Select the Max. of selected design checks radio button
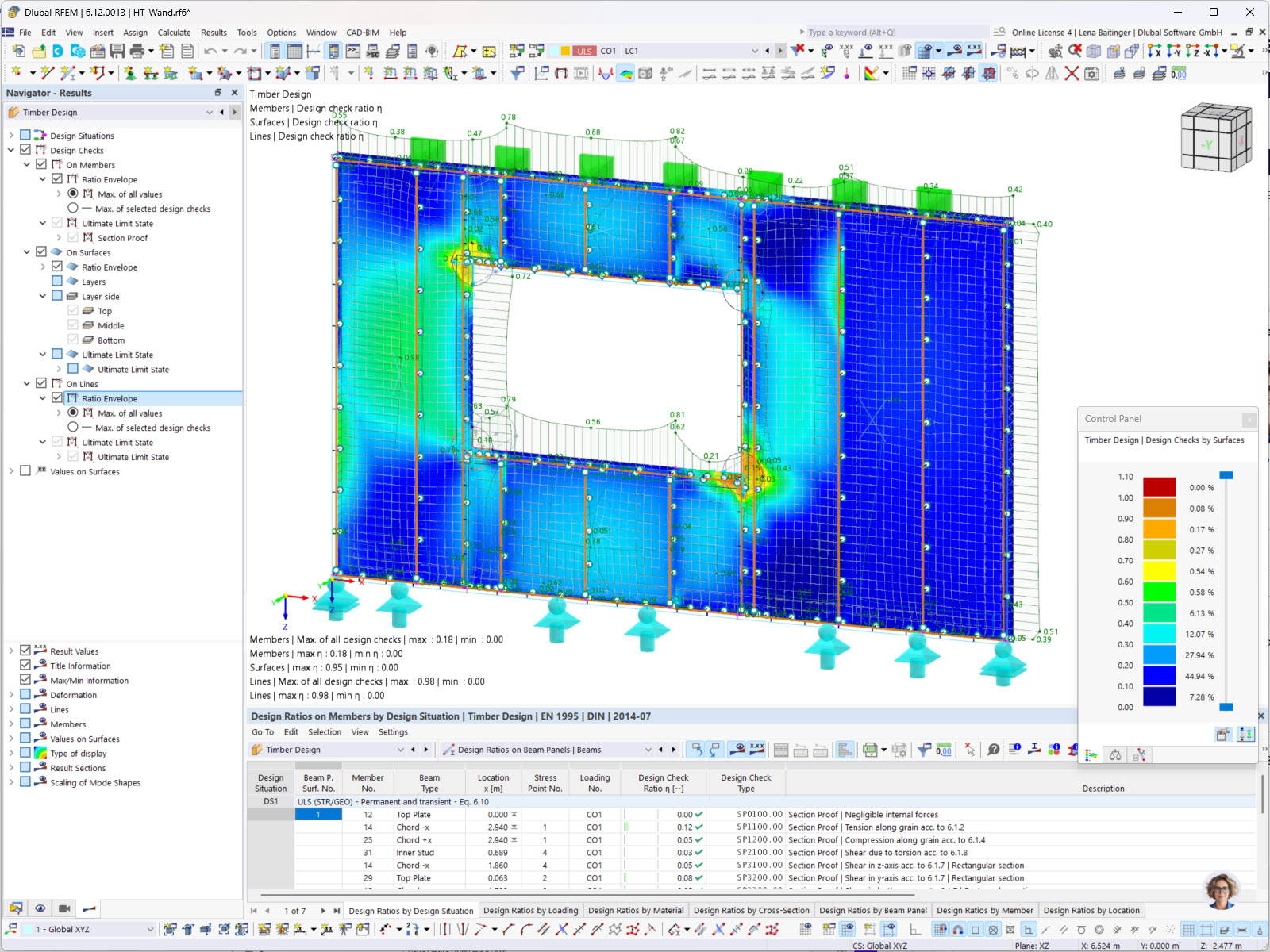This screenshot has width=1270, height=952. [x=72, y=208]
